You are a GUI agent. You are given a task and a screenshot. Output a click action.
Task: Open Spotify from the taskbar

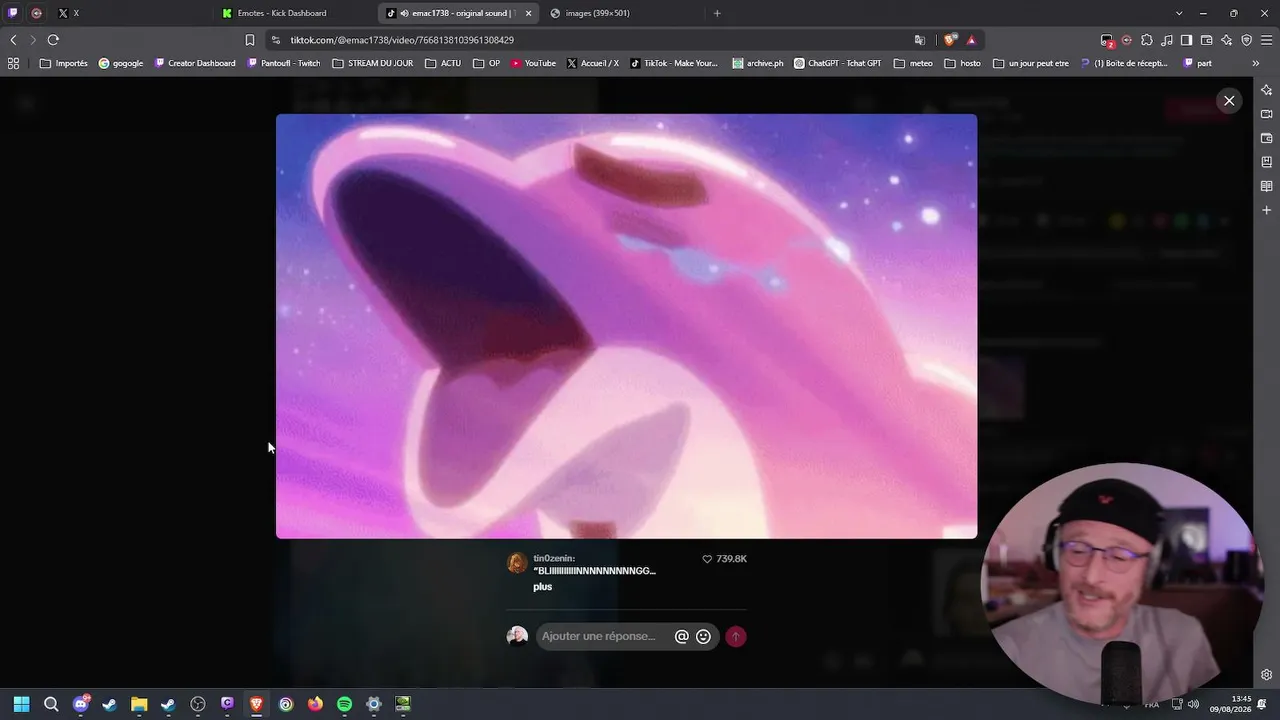(344, 704)
